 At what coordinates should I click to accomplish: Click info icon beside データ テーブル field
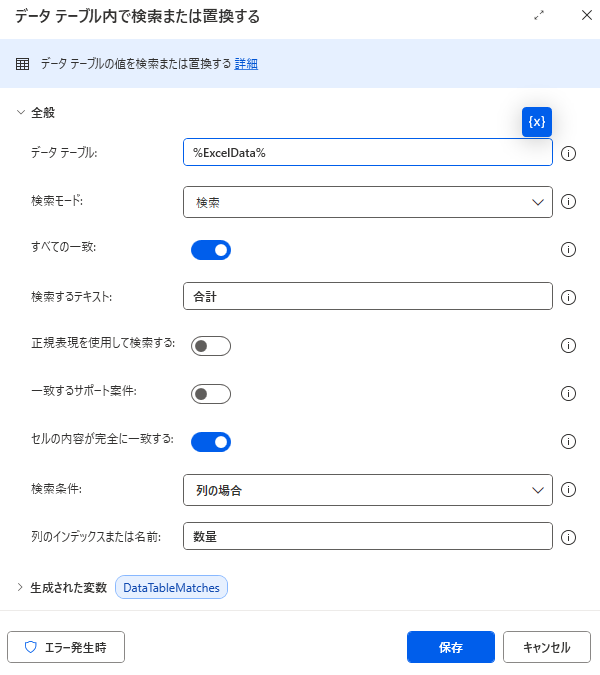tap(569, 153)
